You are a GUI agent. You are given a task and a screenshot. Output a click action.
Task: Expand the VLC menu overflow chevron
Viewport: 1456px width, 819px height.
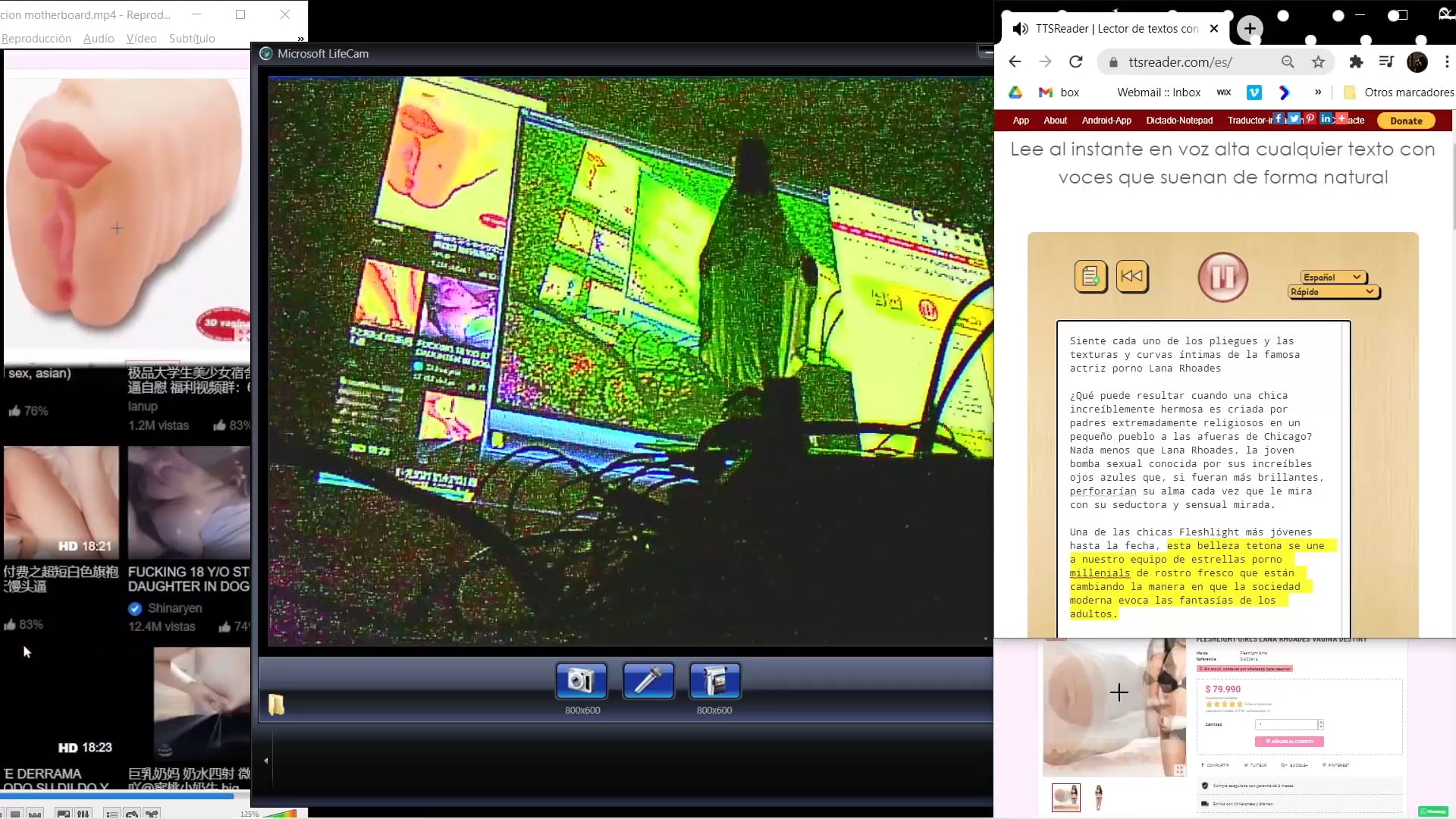pyautogui.click(x=301, y=39)
